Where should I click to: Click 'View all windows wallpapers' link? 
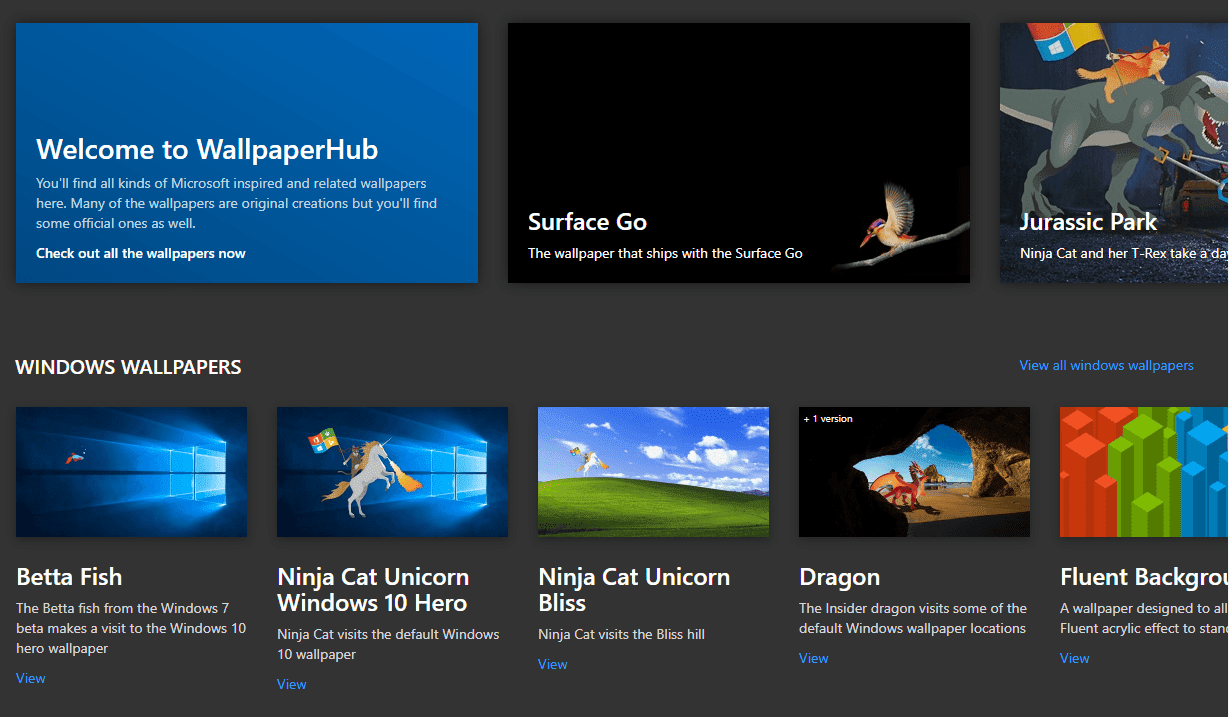pyautogui.click(x=1106, y=365)
